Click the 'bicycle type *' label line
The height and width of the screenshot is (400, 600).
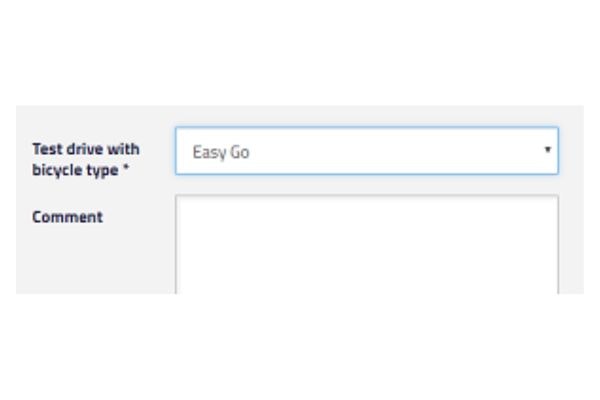tap(81, 169)
